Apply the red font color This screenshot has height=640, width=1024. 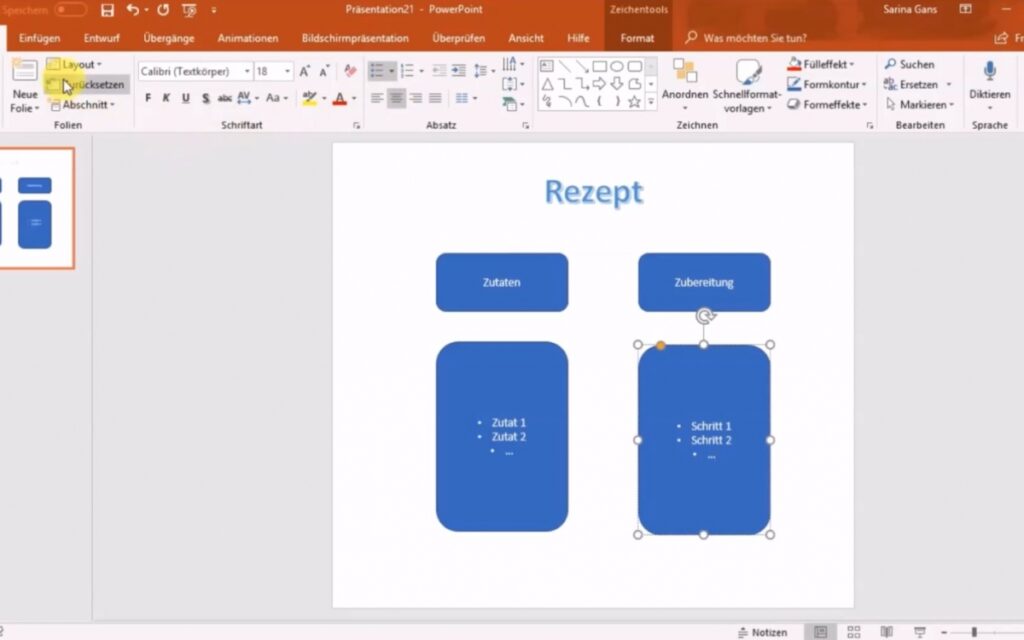point(340,98)
